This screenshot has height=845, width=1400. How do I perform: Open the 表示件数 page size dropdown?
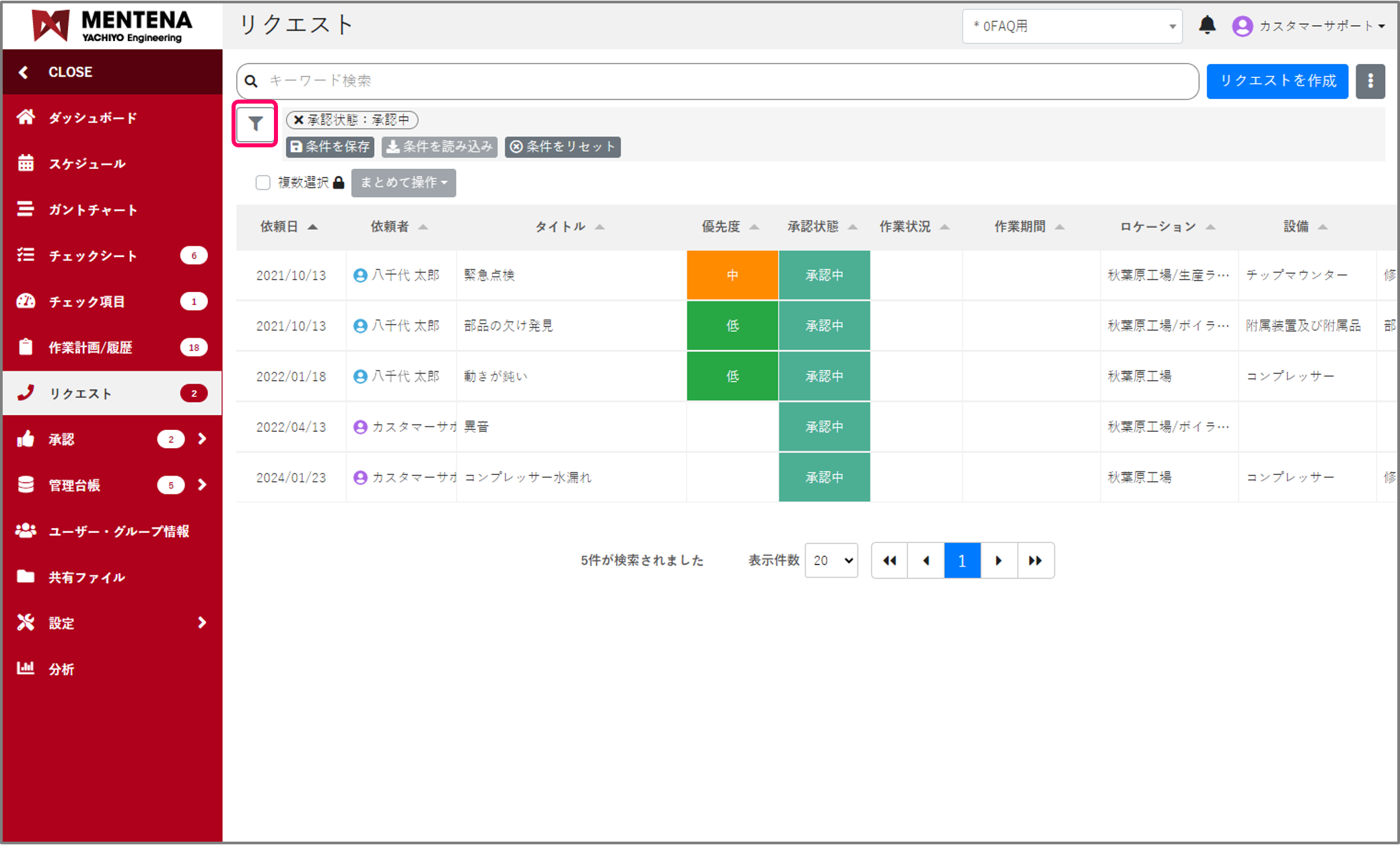point(831,560)
